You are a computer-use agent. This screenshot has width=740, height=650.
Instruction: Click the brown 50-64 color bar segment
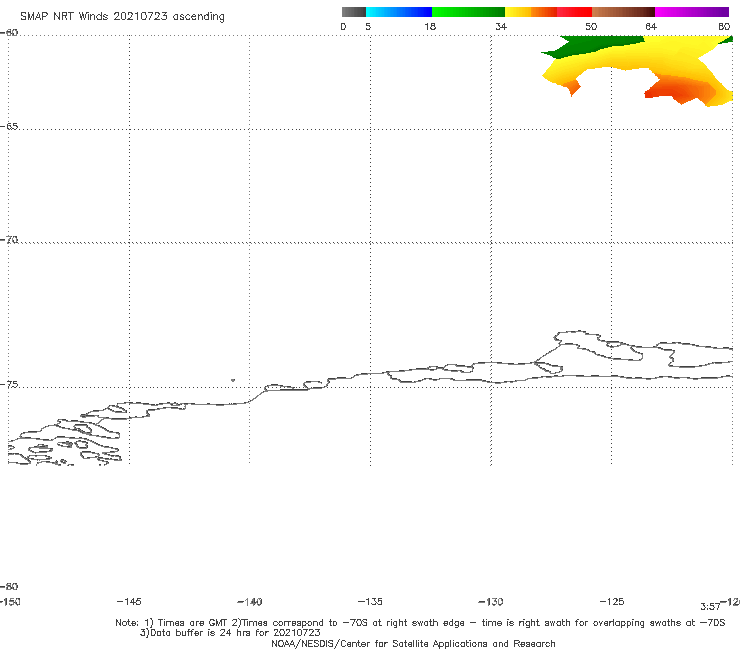(x=623, y=12)
